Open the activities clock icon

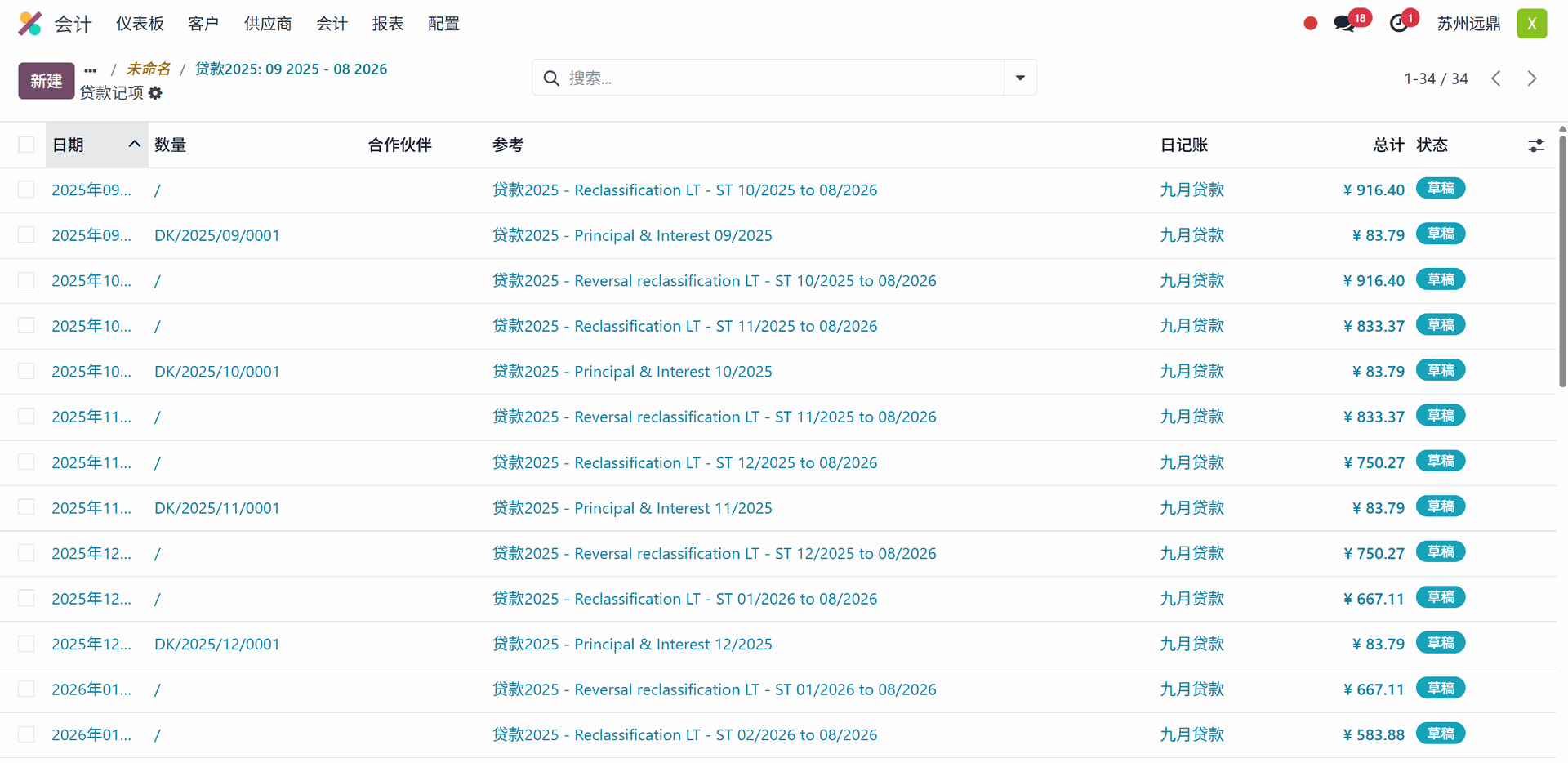click(1399, 24)
